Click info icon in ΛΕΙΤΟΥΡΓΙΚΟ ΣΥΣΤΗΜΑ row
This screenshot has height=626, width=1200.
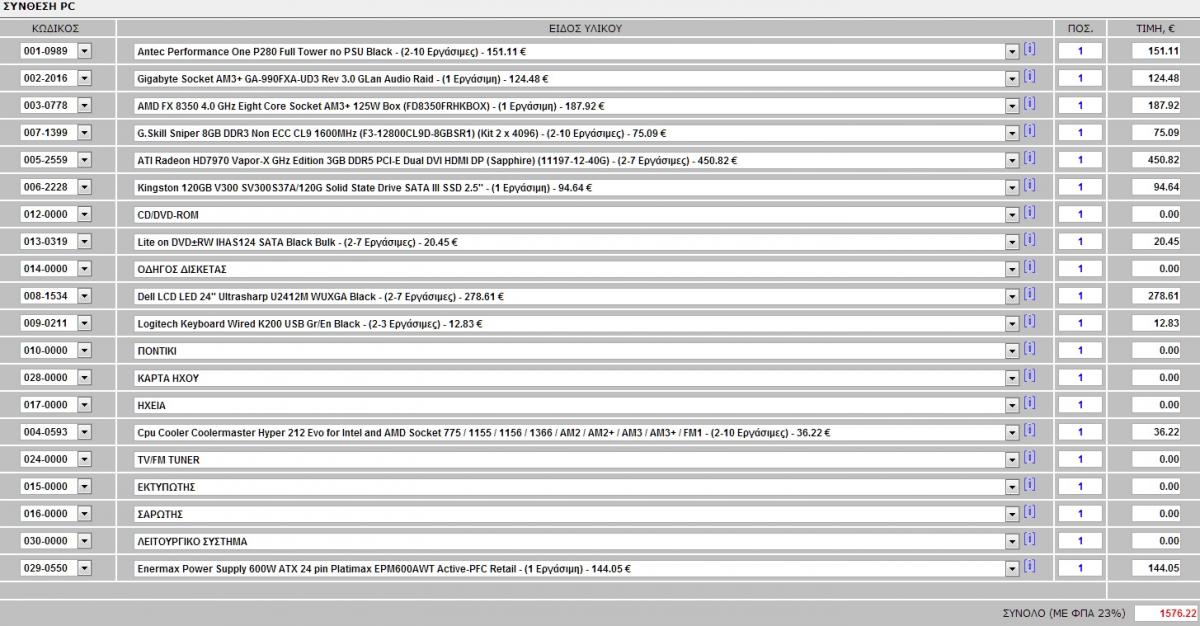coord(1029,538)
